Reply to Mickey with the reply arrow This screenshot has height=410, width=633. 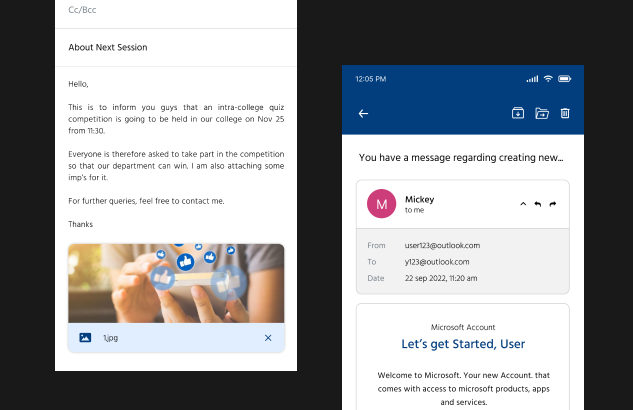point(538,204)
